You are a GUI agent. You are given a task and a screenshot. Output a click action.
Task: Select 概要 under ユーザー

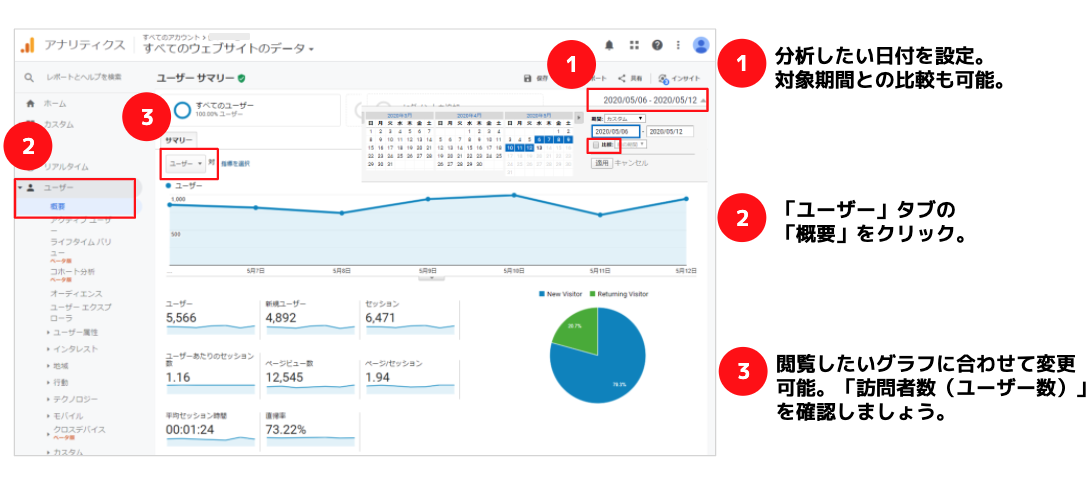pyautogui.click(x=59, y=206)
